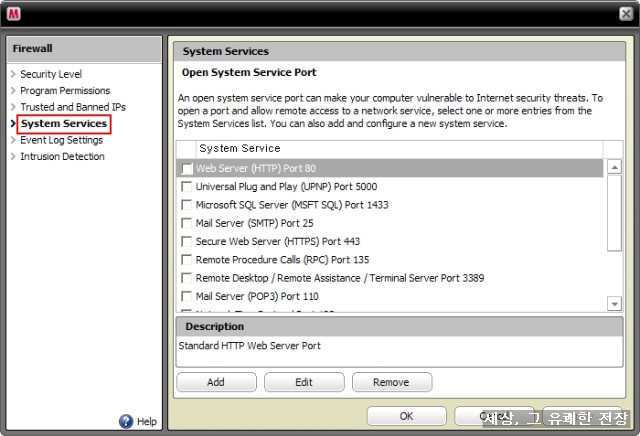640x436 pixels.
Task: Confirm with the OK button
Action: click(x=407, y=416)
